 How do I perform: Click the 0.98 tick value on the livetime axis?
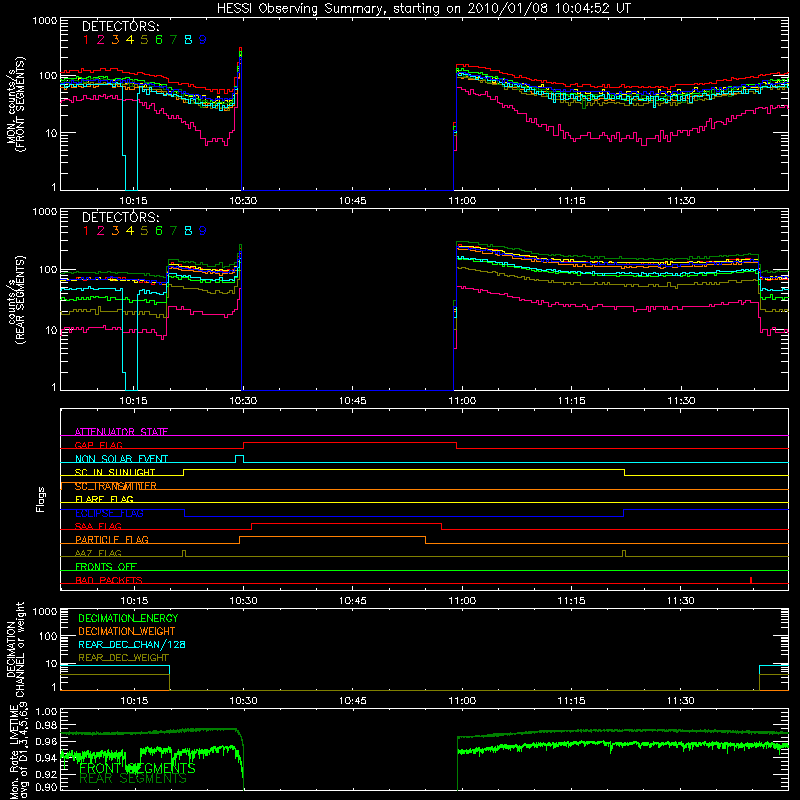point(46,725)
